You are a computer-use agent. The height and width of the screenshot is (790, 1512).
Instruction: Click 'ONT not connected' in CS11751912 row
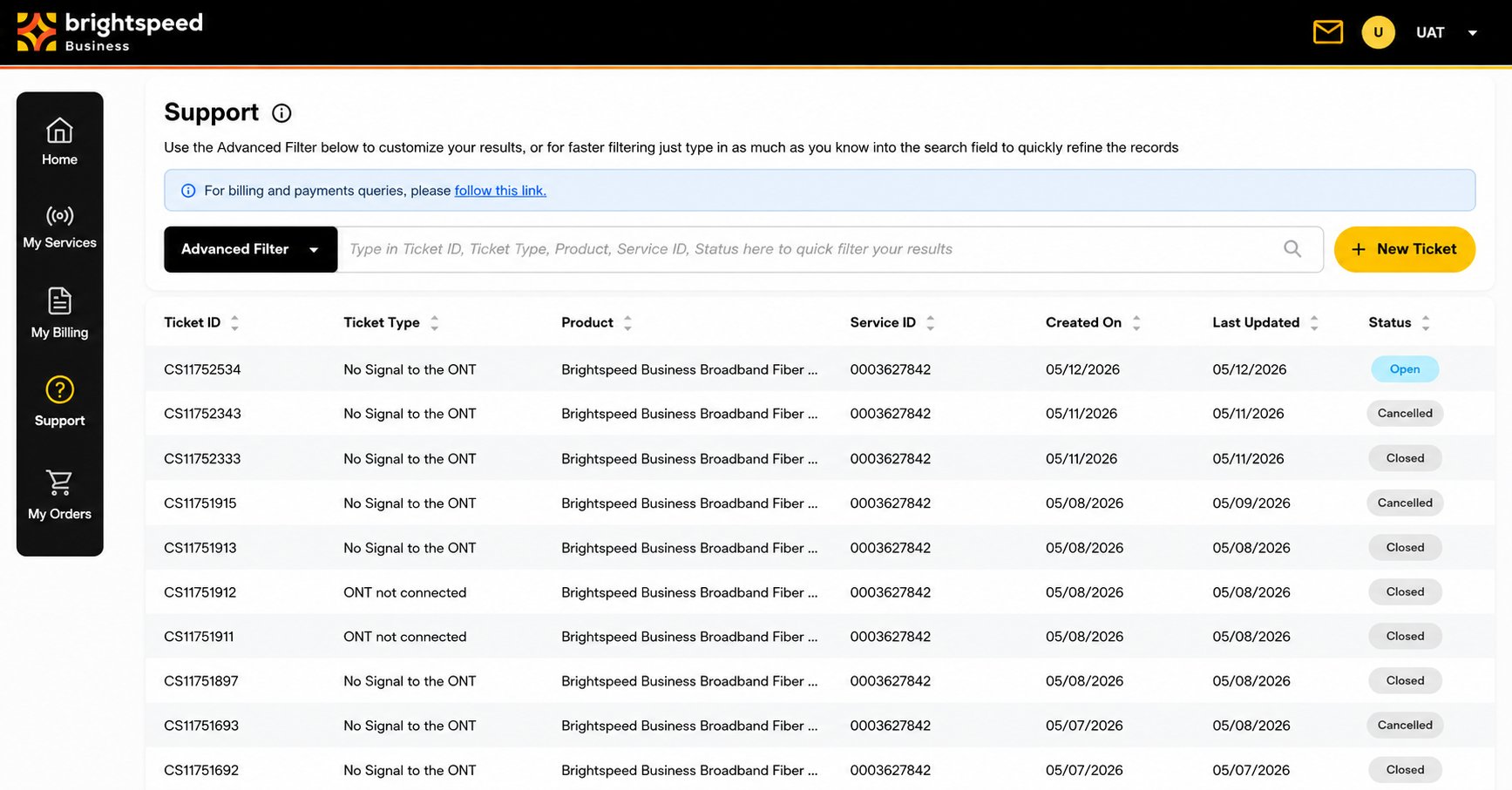click(x=405, y=592)
